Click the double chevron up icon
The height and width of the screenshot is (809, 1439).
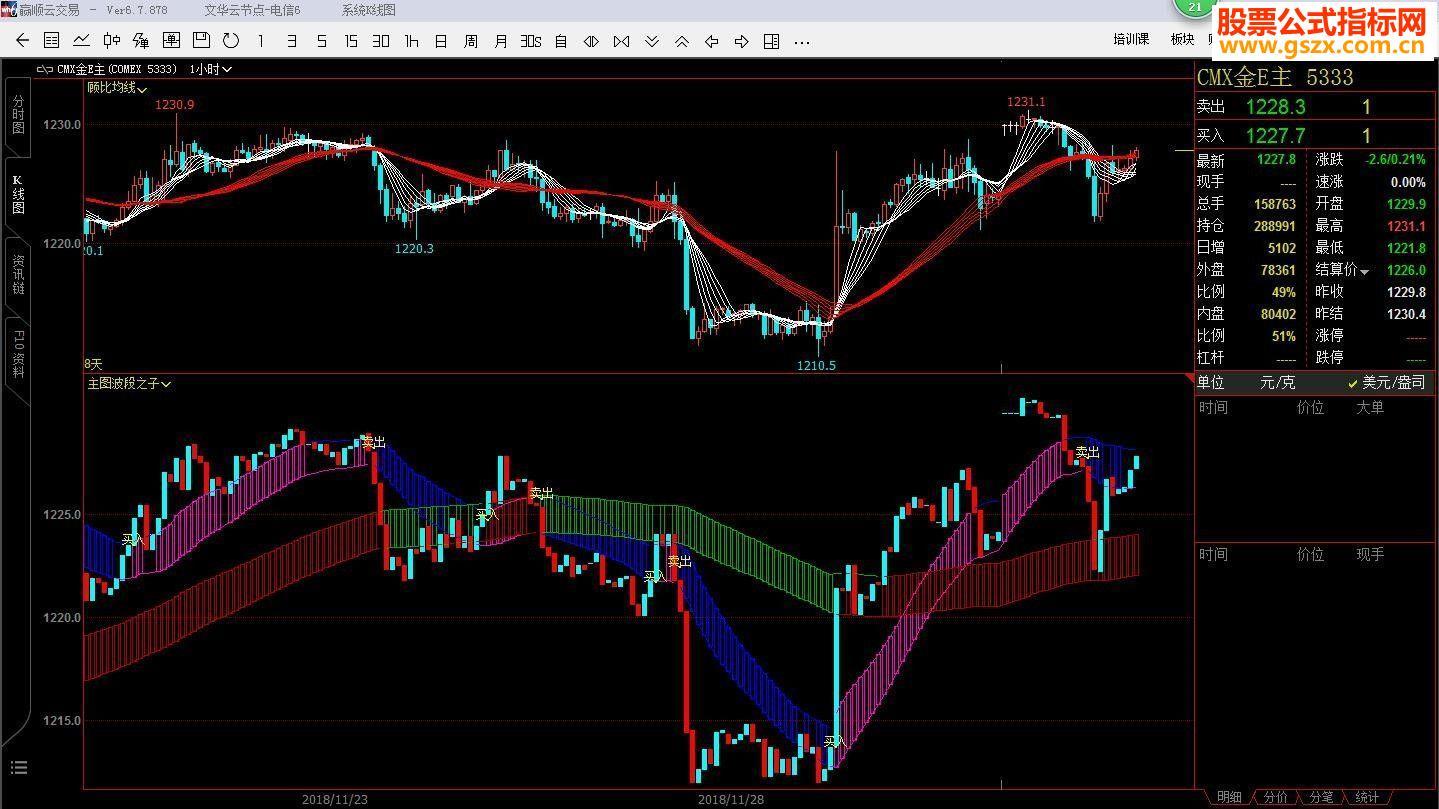tap(682, 41)
